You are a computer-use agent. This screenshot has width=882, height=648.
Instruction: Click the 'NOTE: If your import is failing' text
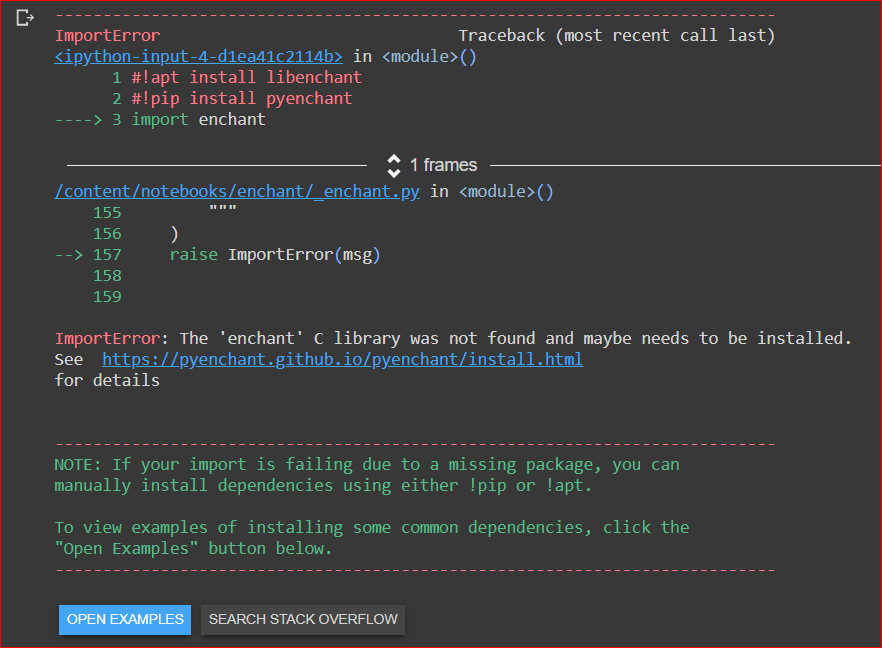coord(367,465)
